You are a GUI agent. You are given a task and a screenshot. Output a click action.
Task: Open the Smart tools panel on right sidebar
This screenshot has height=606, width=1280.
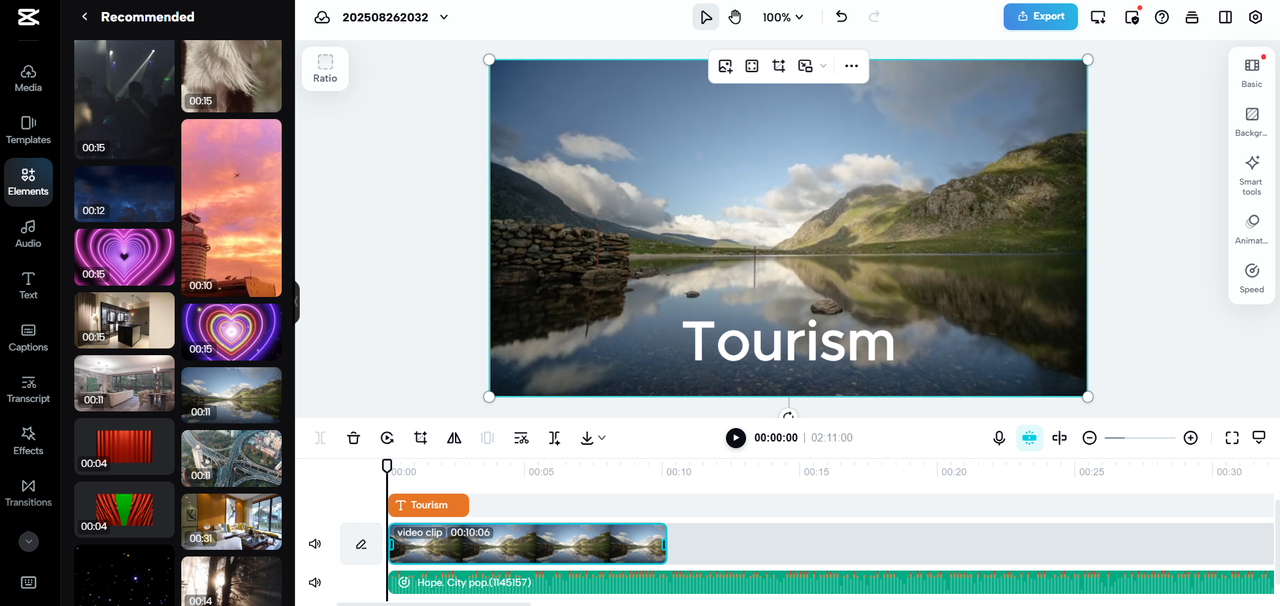[x=1251, y=171]
